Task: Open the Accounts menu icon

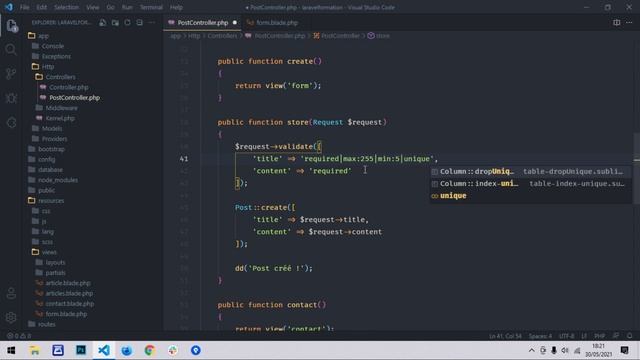Action: pos(11,293)
